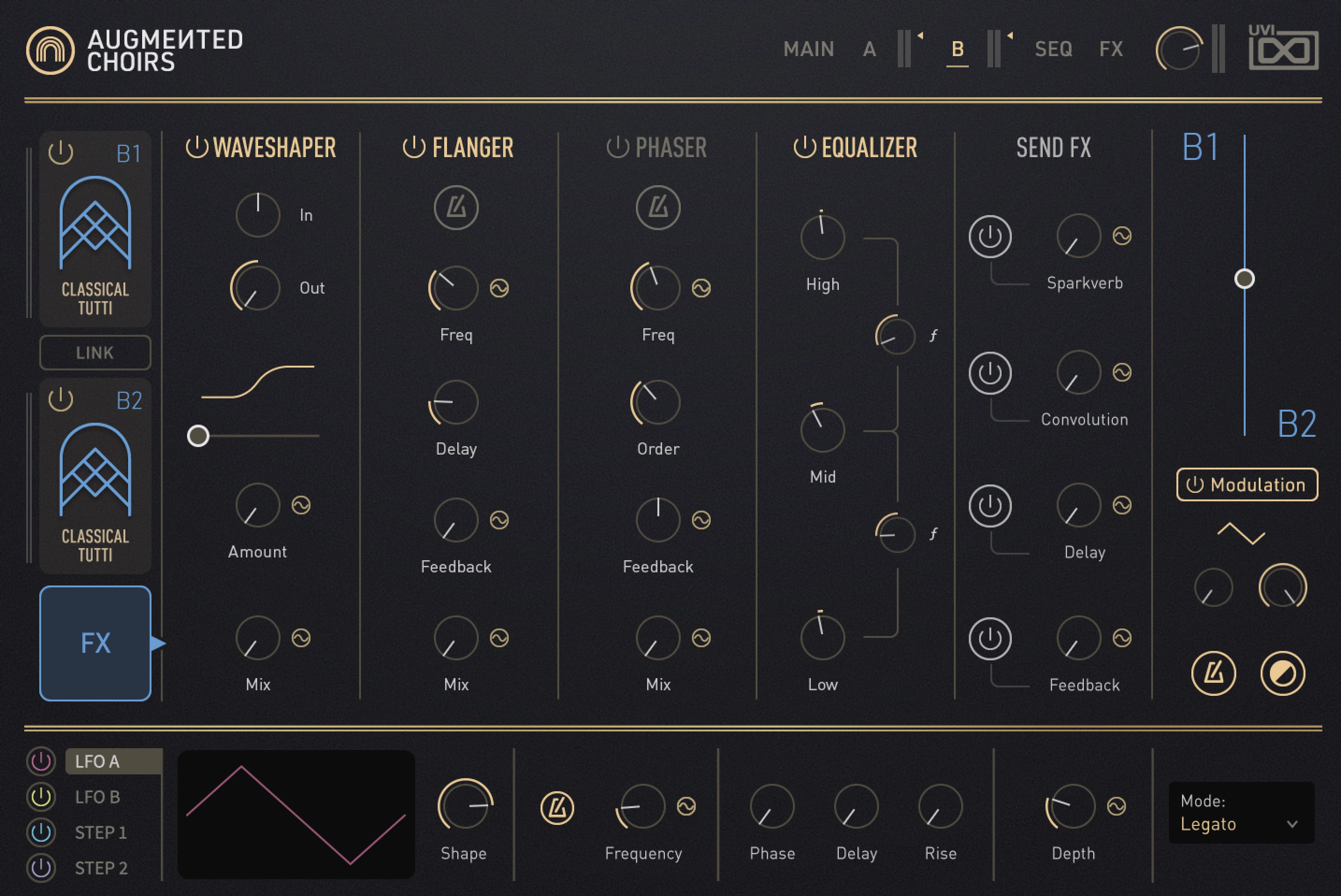Open the B2 Classical Tutti layer thumbnail
The width and height of the screenshot is (1341, 896).
(x=95, y=476)
